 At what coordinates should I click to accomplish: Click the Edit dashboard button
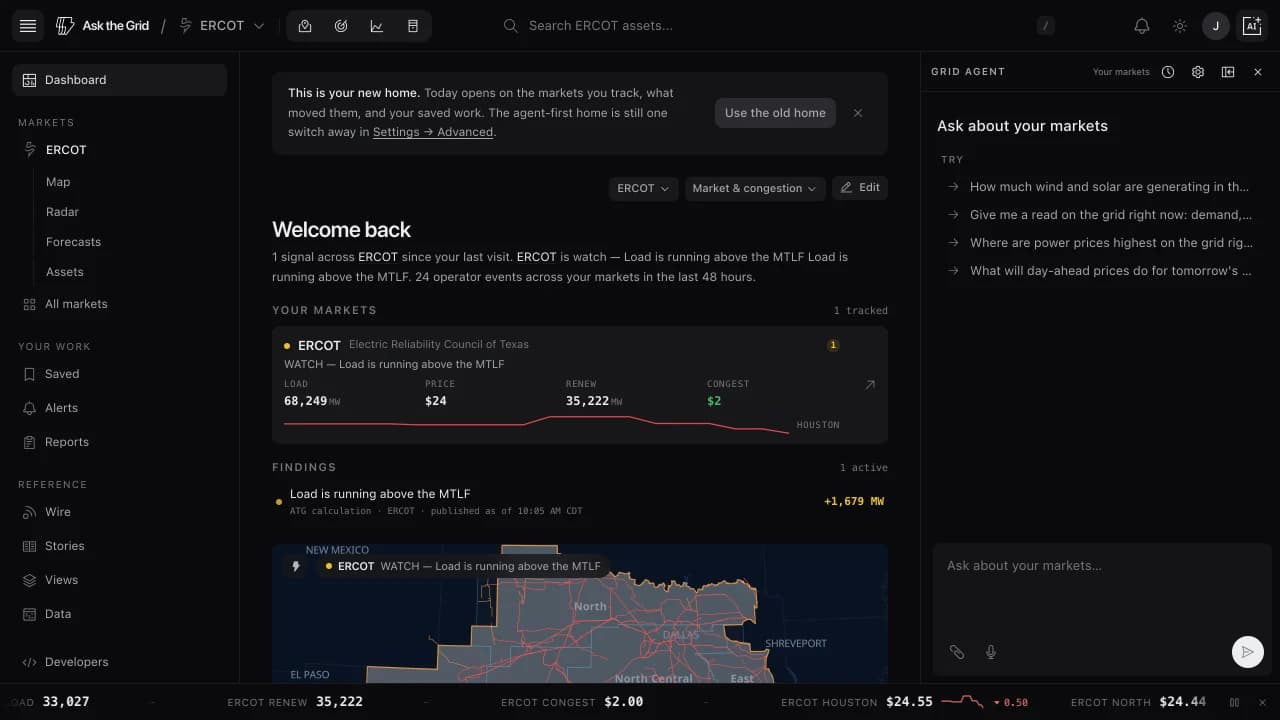[x=860, y=187]
